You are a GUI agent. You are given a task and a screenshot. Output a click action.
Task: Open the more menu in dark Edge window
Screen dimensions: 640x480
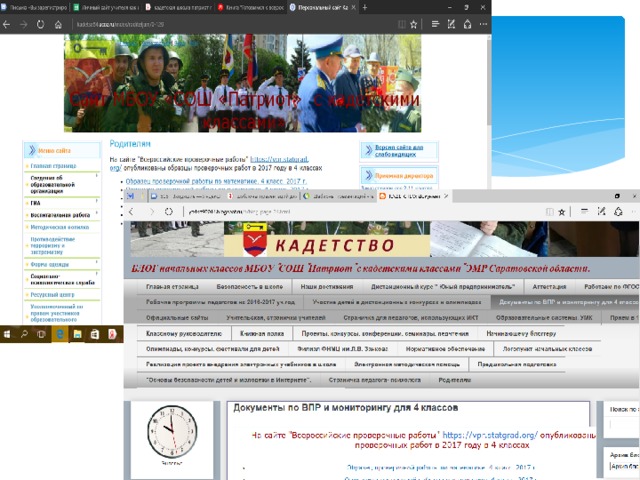(484, 24)
